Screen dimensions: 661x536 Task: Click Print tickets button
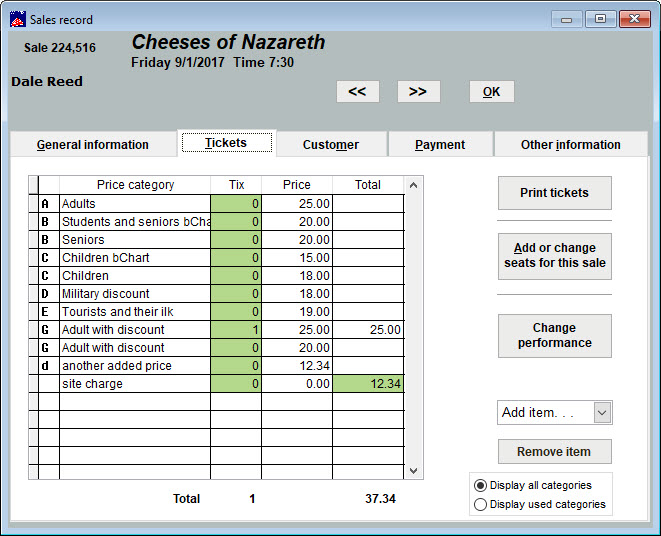pos(554,193)
